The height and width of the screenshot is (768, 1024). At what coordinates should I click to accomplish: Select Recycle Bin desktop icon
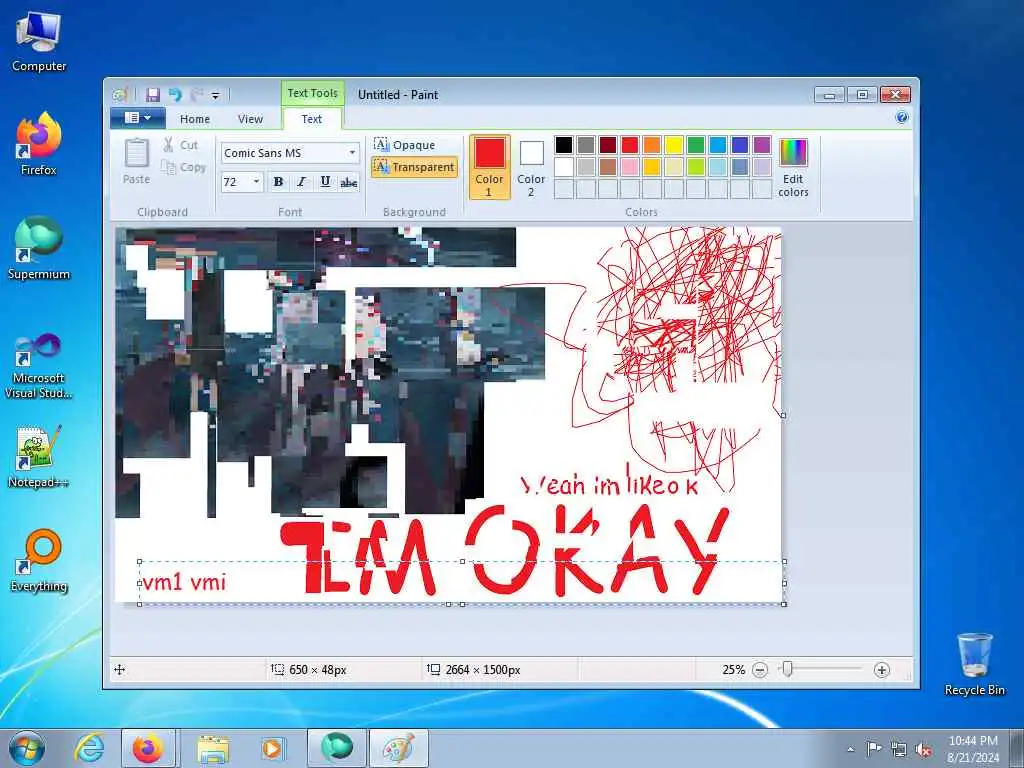(x=974, y=664)
